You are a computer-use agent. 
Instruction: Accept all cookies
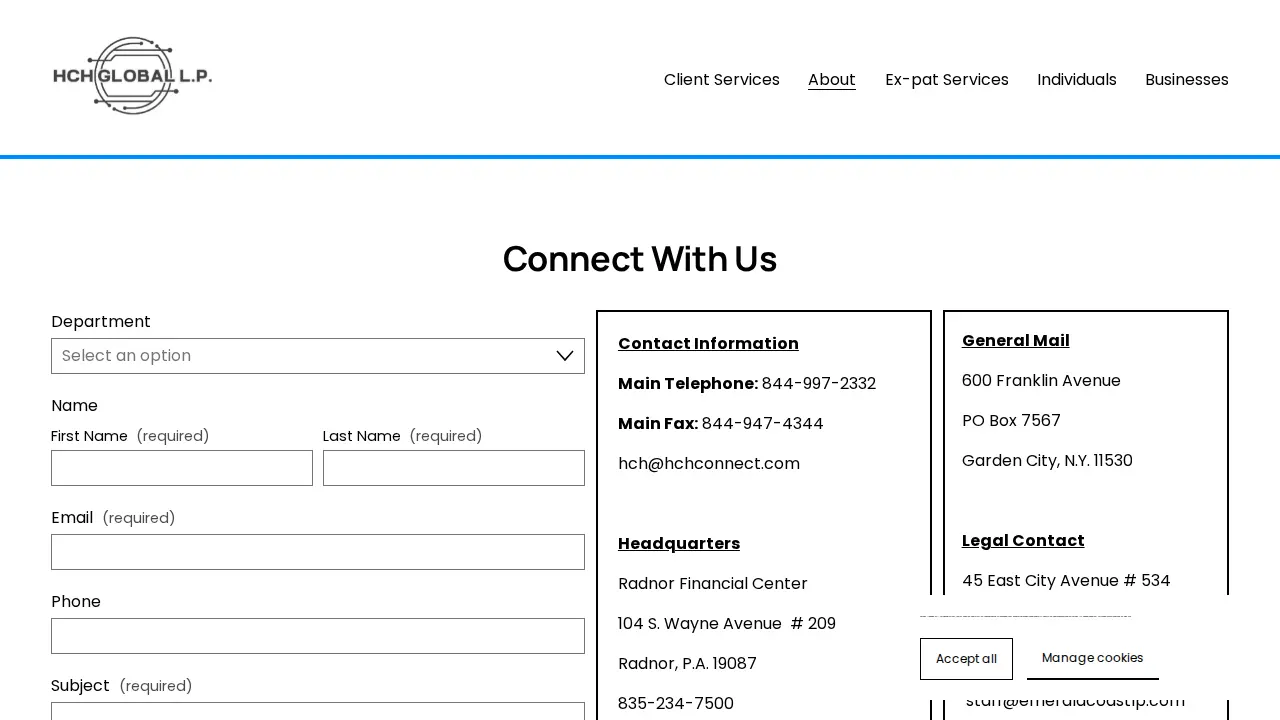[966, 659]
